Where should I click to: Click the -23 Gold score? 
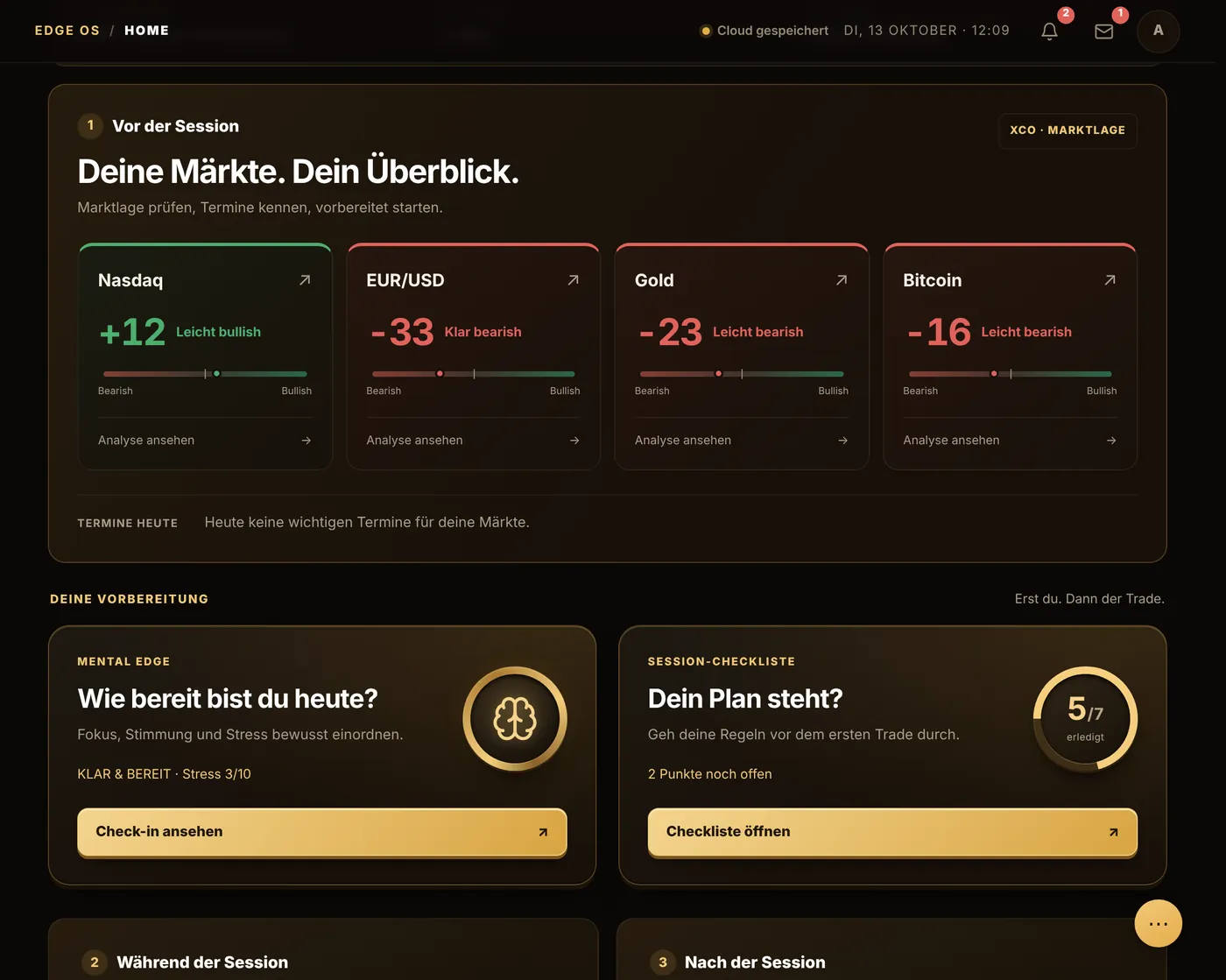click(670, 332)
